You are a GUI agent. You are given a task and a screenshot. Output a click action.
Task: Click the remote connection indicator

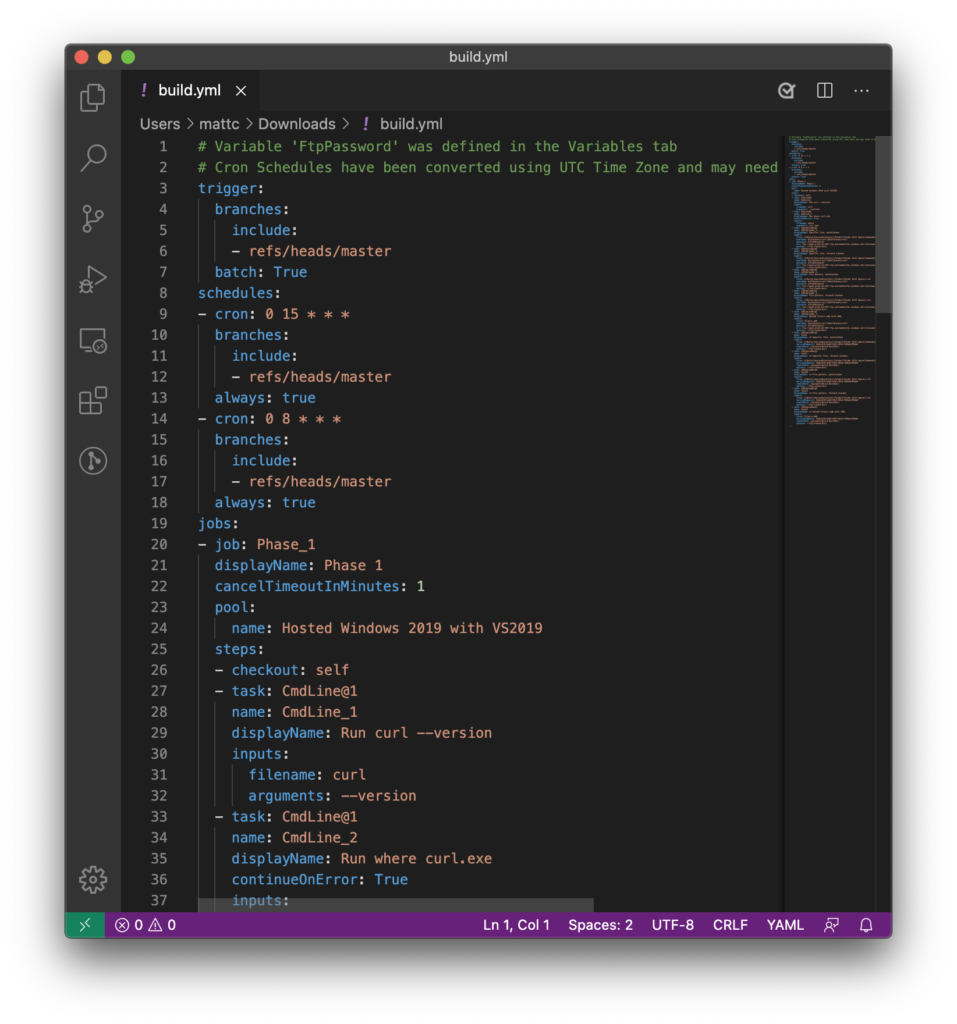tap(84, 925)
